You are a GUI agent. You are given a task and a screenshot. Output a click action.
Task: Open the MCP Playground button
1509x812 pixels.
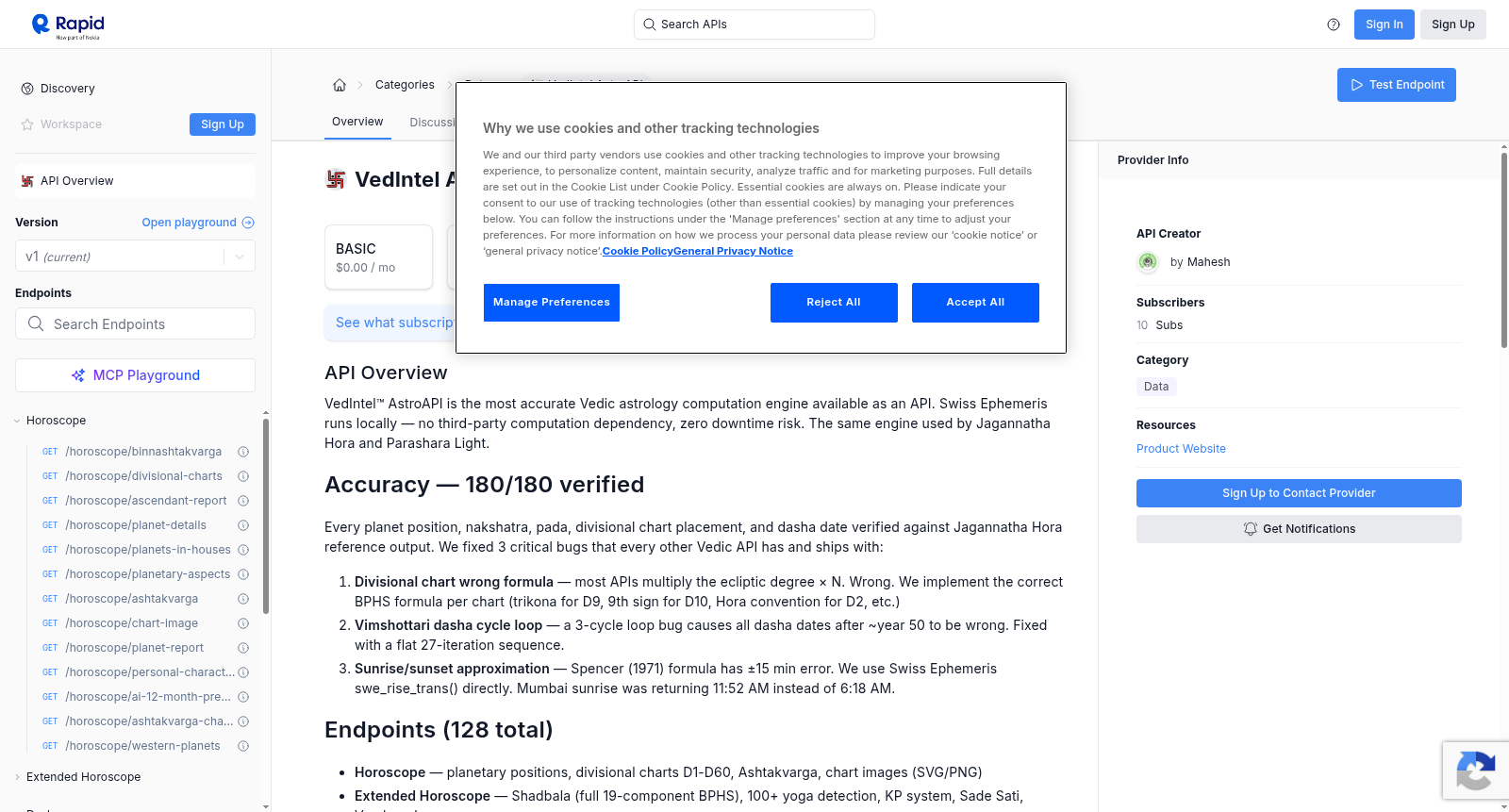pos(135,375)
